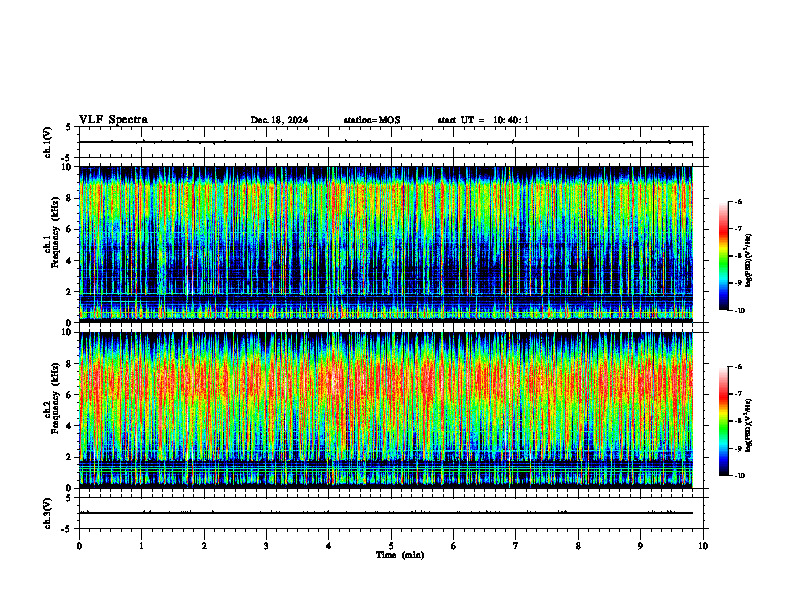792x612 pixels.
Task: Click the "-9" label on ch.2 color bar
Action: pyautogui.click(x=738, y=448)
